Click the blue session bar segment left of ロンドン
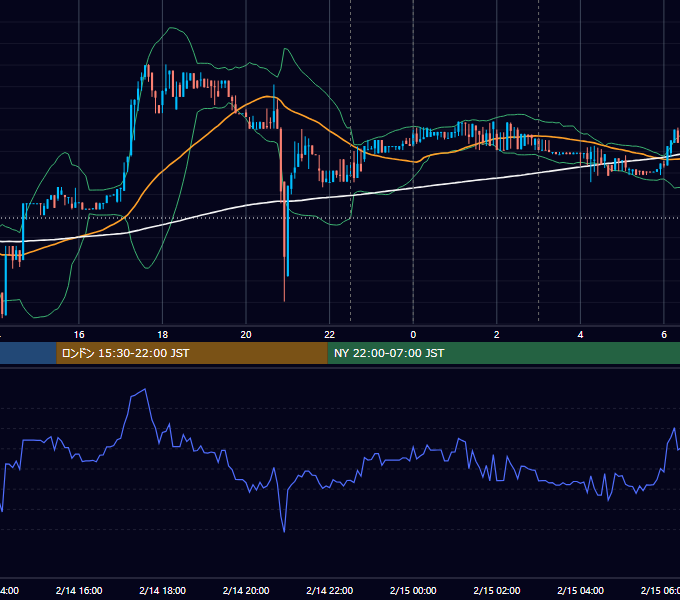The height and width of the screenshot is (600, 680). pyautogui.click(x=28, y=353)
